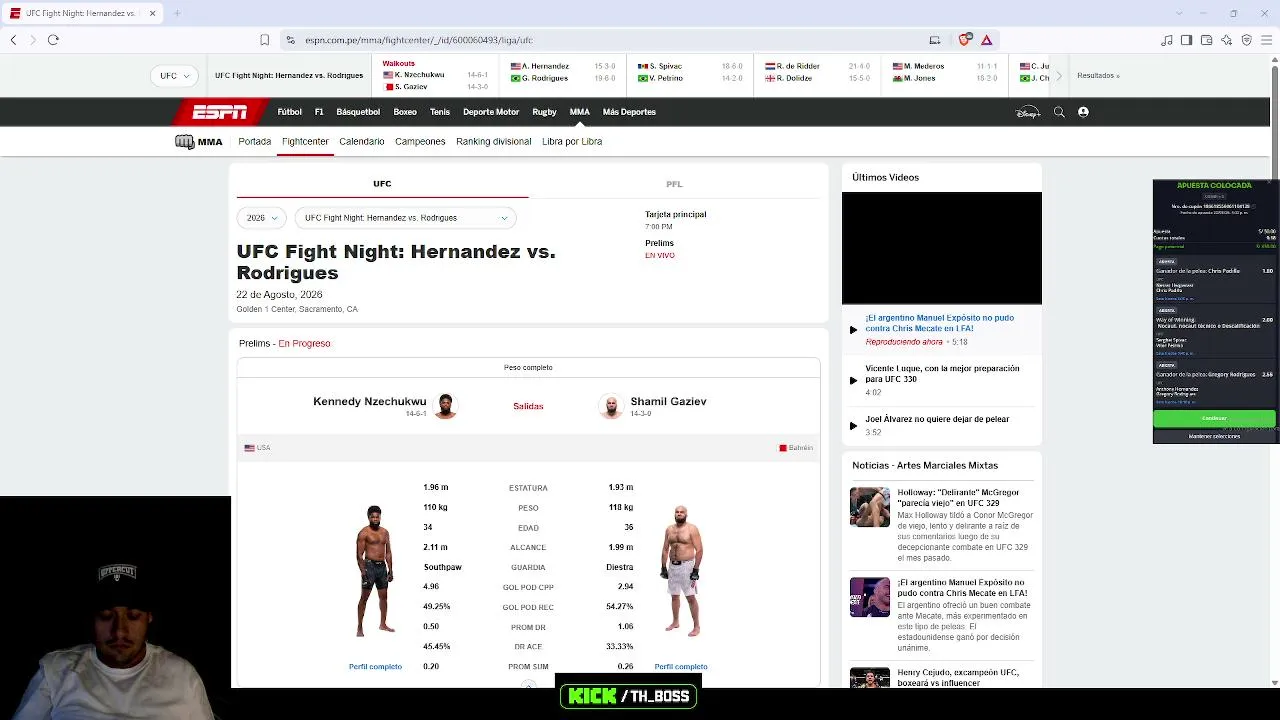Open the Spivac vs Petrino scoreboard matchup

(x=690, y=72)
